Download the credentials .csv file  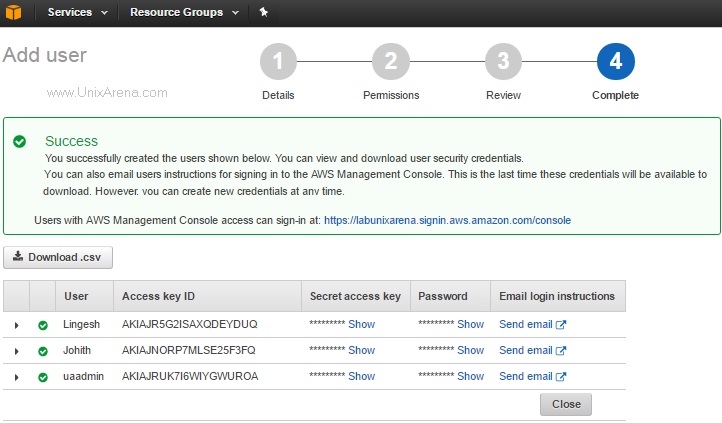tap(58, 257)
